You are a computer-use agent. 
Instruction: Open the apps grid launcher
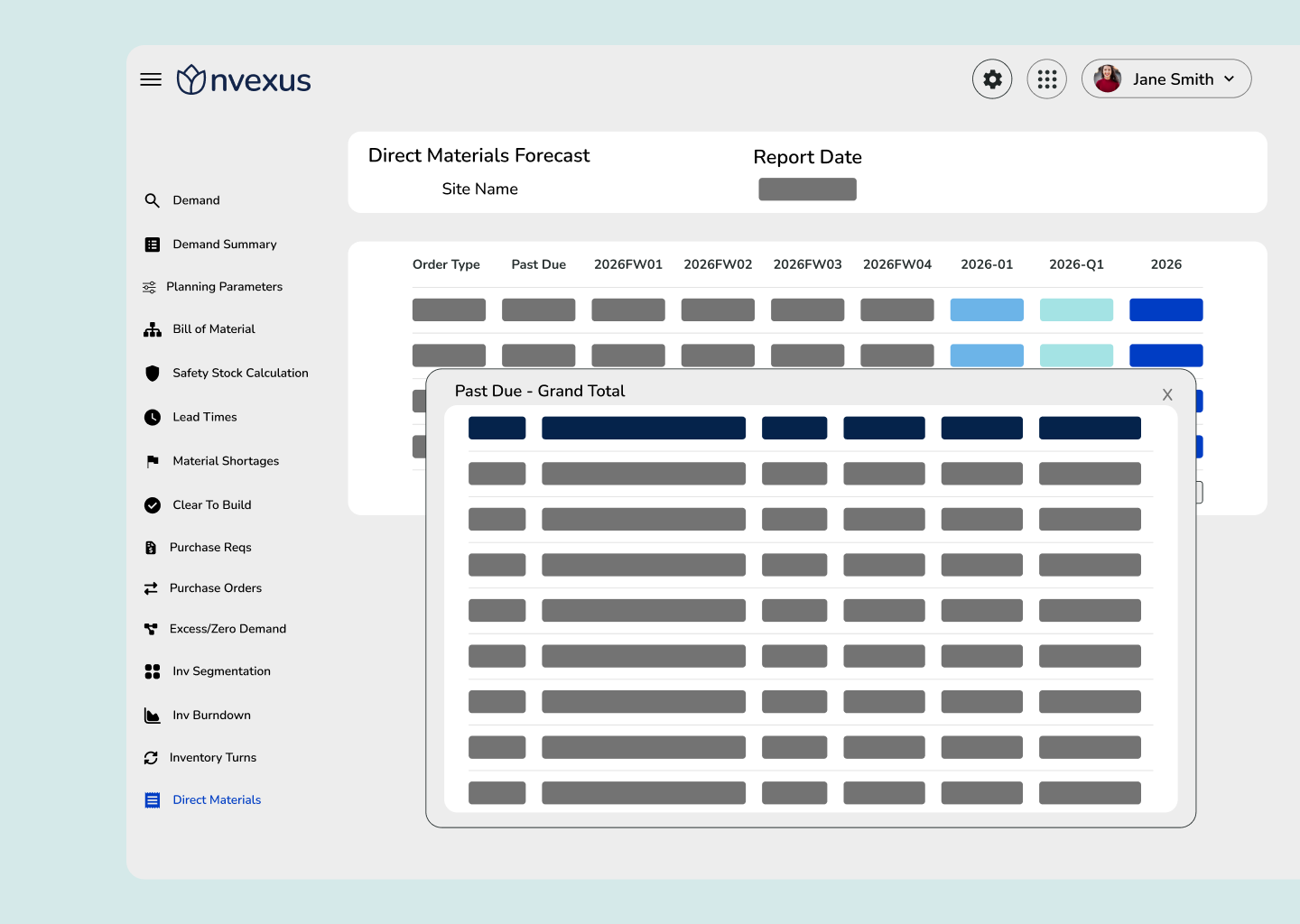pos(1047,79)
